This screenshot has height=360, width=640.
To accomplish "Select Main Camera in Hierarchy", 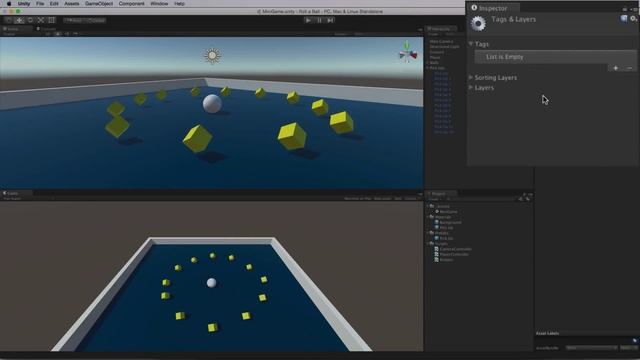I will pyautogui.click(x=441, y=41).
